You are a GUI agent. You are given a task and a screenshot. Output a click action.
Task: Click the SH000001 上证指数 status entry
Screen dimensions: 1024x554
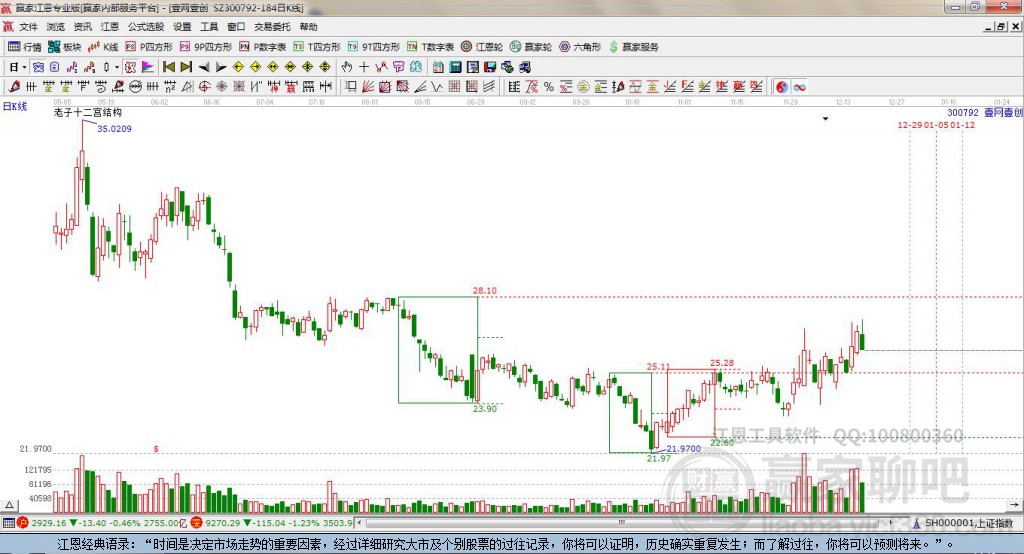[963, 523]
